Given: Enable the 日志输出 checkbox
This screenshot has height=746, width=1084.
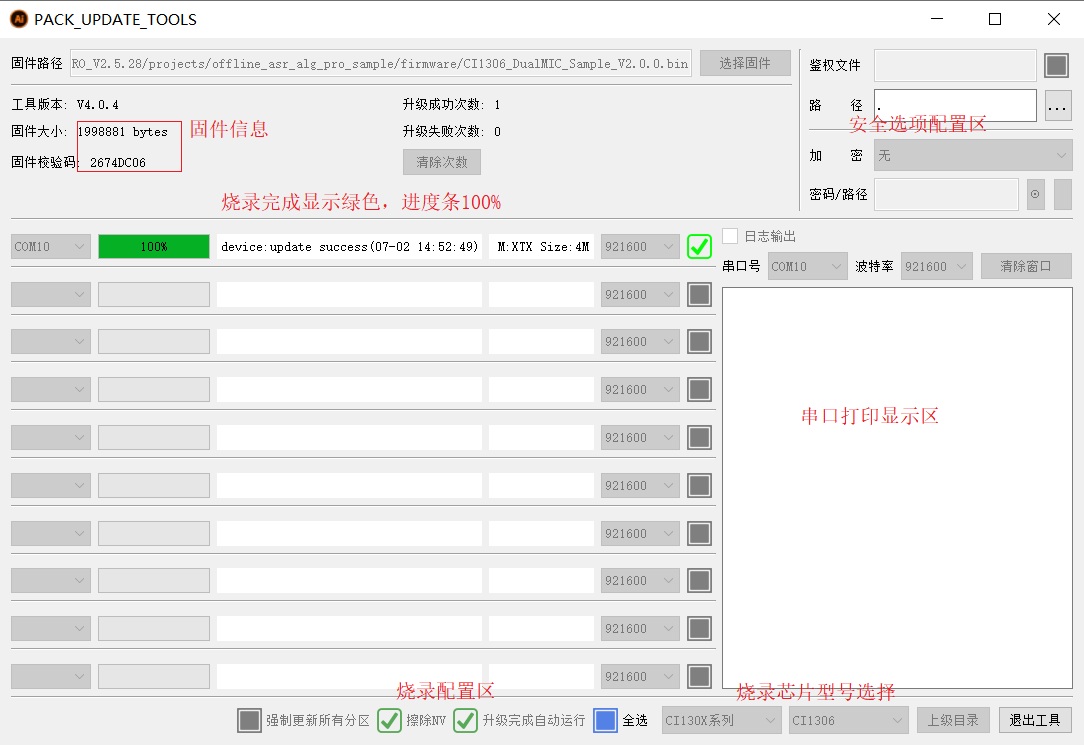Looking at the screenshot, I should (x=730, y=236).
